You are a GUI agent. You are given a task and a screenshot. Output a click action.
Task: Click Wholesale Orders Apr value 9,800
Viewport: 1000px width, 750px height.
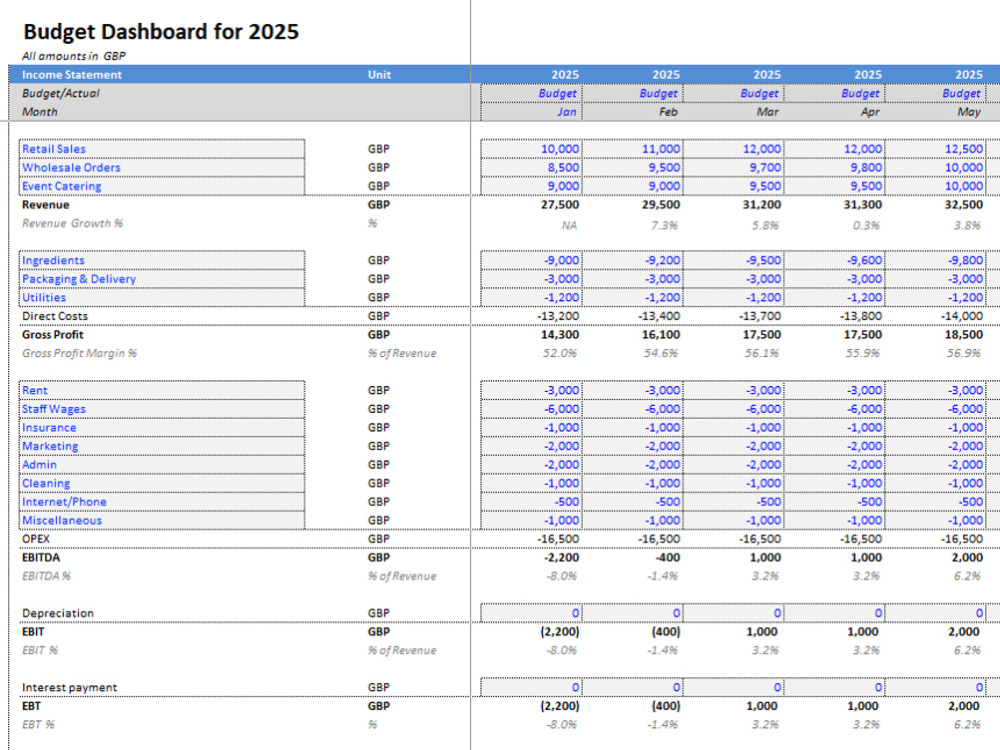click(834, 167)
